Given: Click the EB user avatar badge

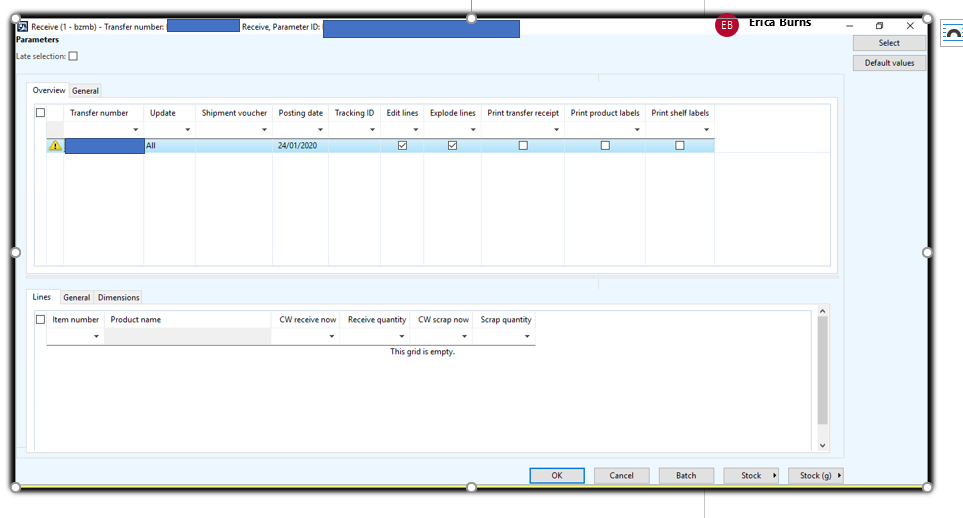Looking at the screenshot, I should (727, 26).
